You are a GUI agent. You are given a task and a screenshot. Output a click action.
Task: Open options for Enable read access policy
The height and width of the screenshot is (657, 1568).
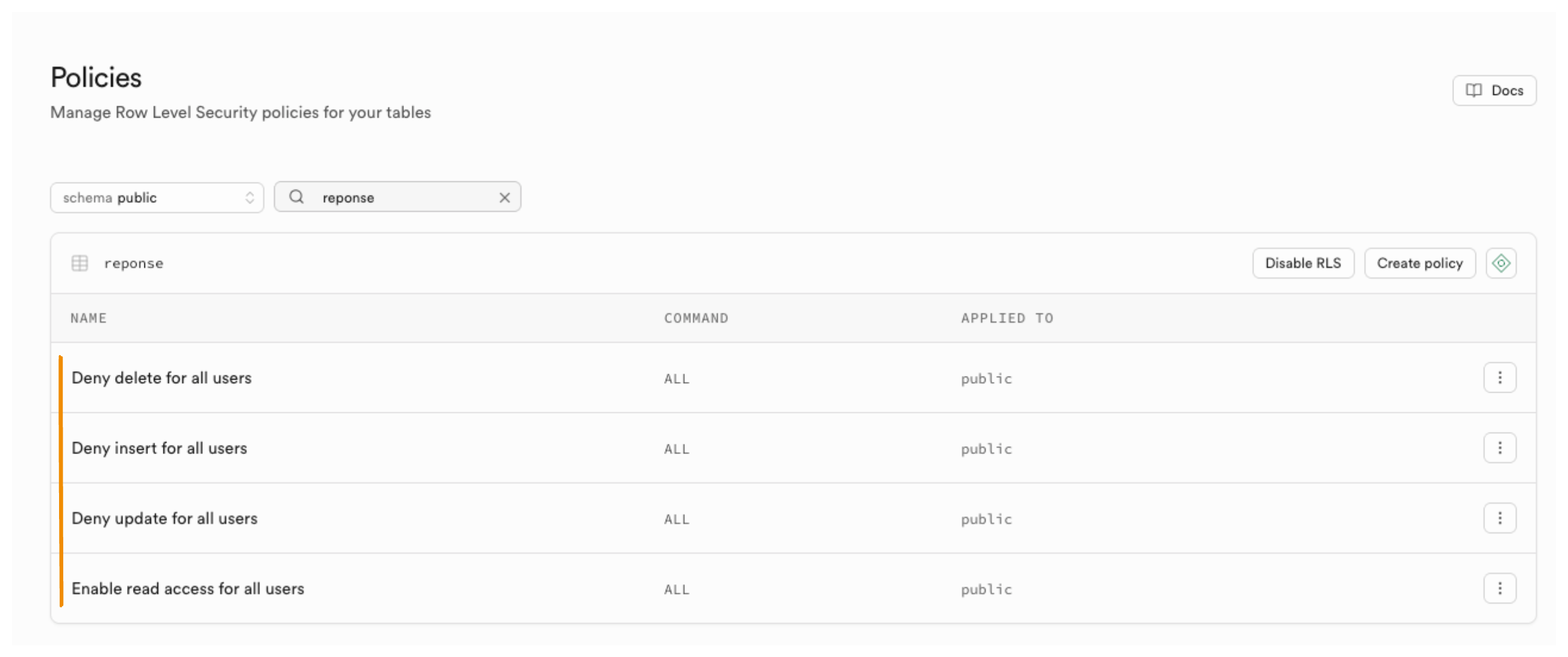(x=1500, y=588)
